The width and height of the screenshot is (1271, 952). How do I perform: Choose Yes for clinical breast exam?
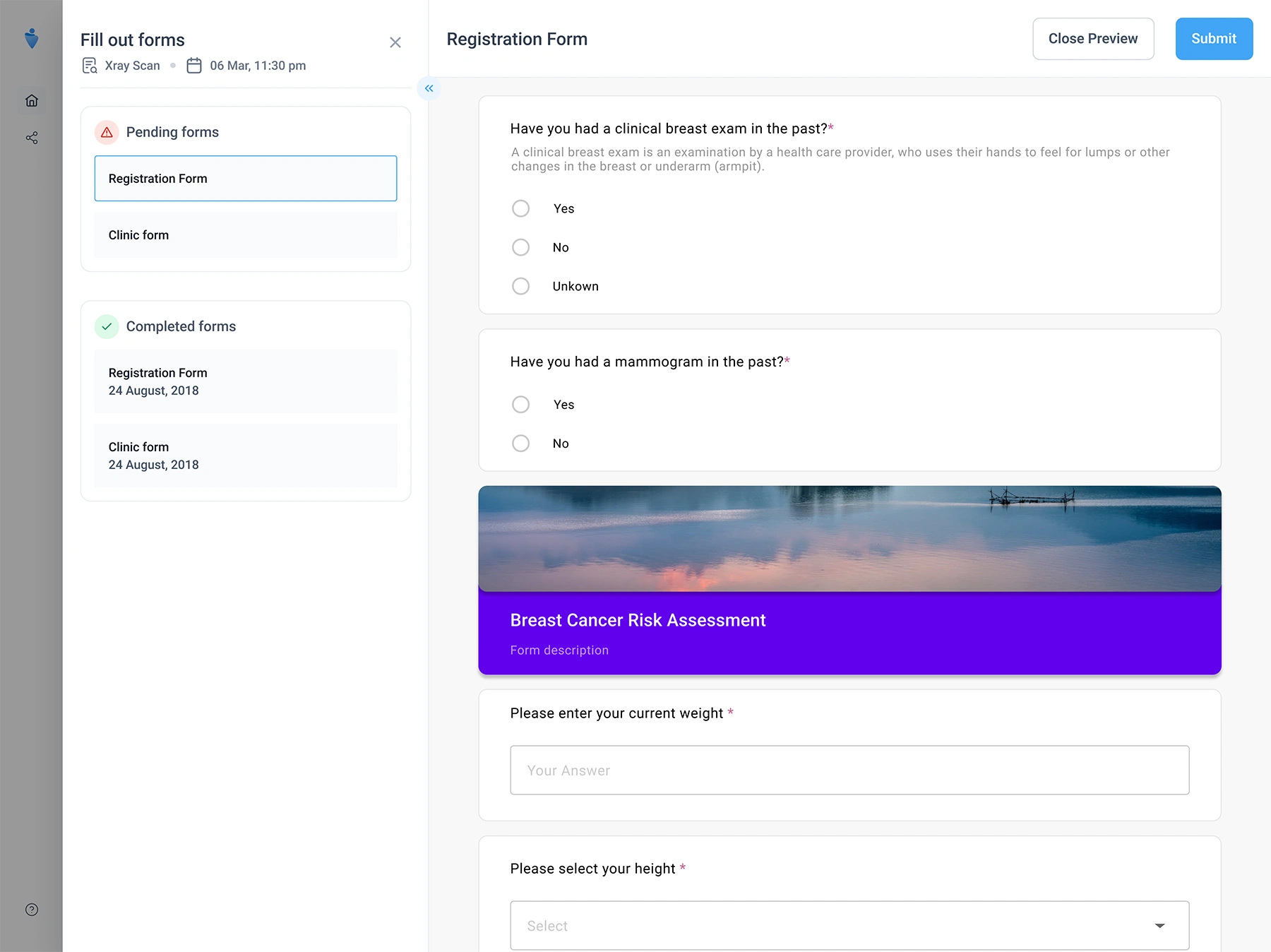(520, 208)
